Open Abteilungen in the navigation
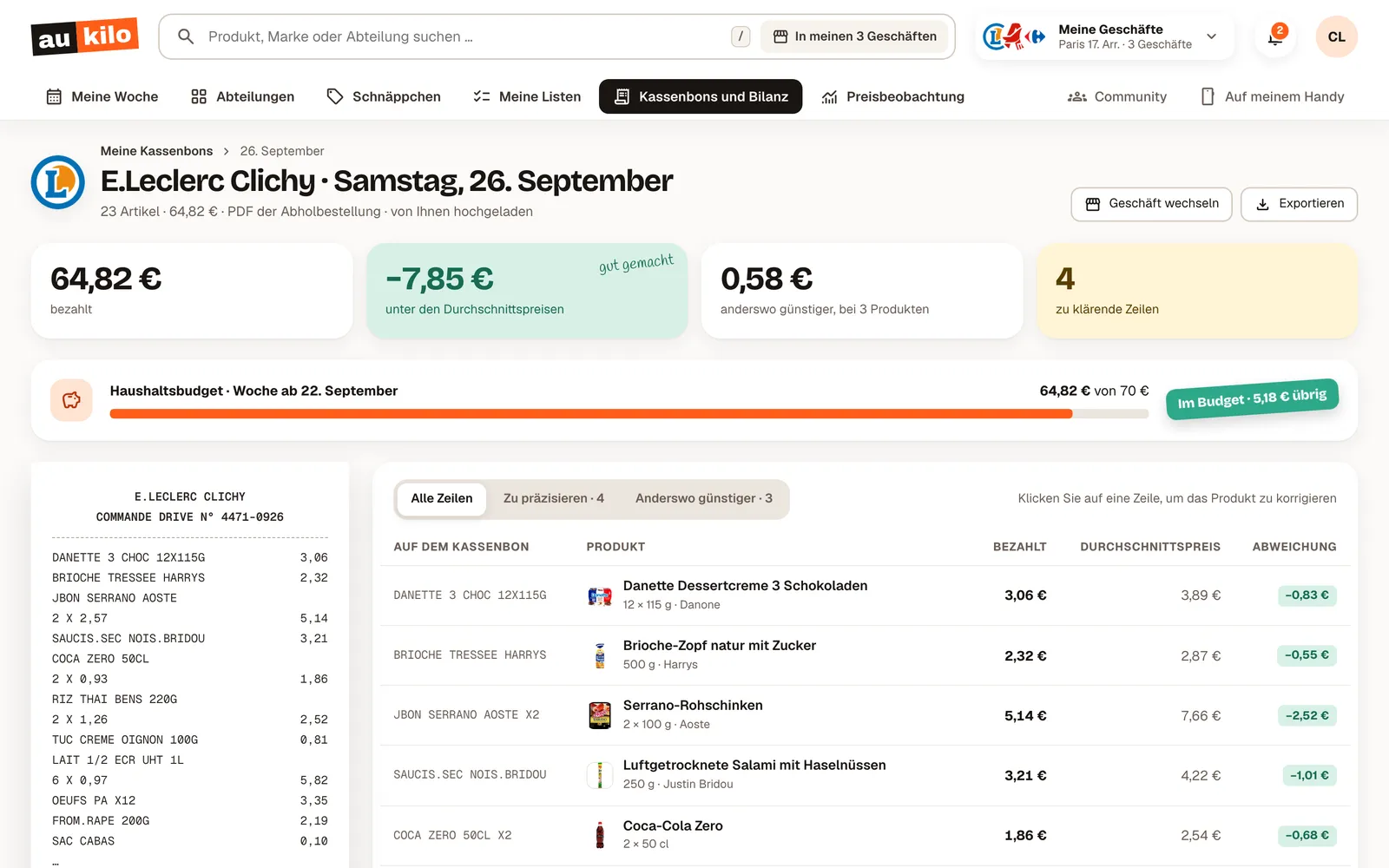Screen dimensions: 1389x868 click(242, 96)
